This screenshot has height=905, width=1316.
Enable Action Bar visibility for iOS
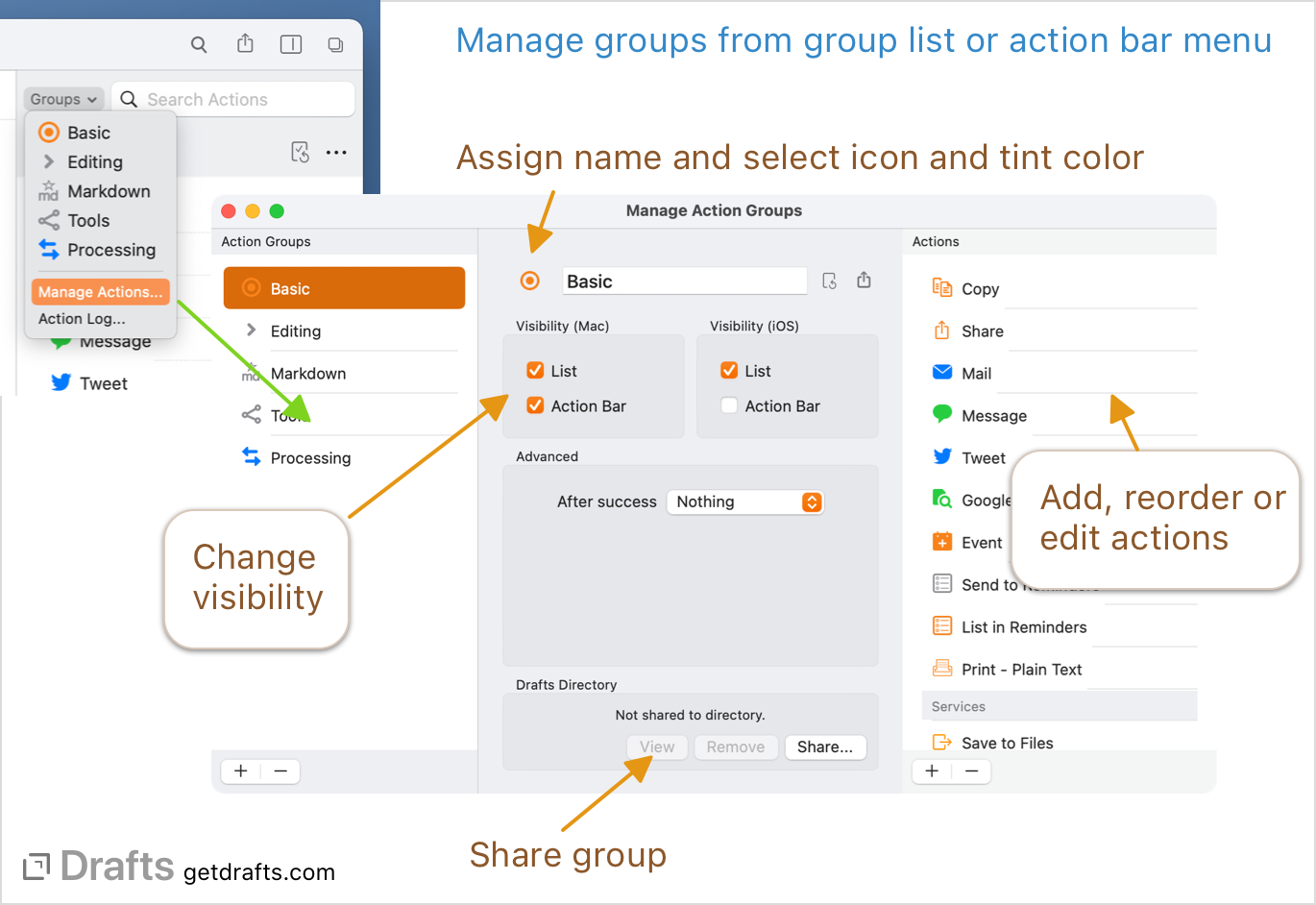728,405
